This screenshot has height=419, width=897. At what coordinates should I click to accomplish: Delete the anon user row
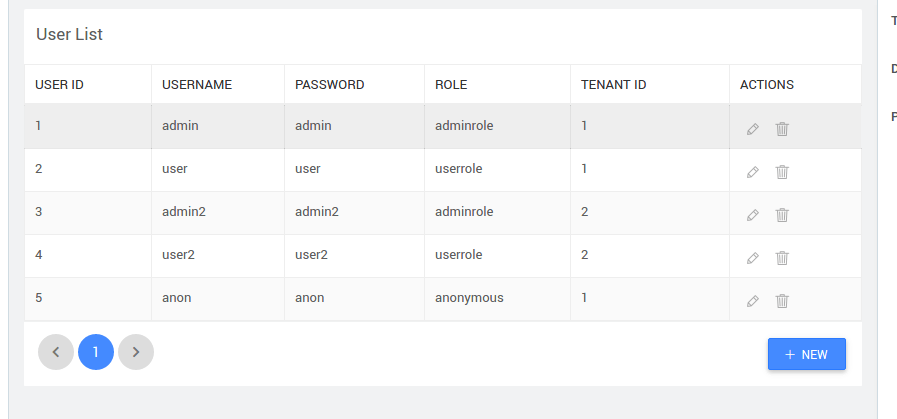point(782,301)
